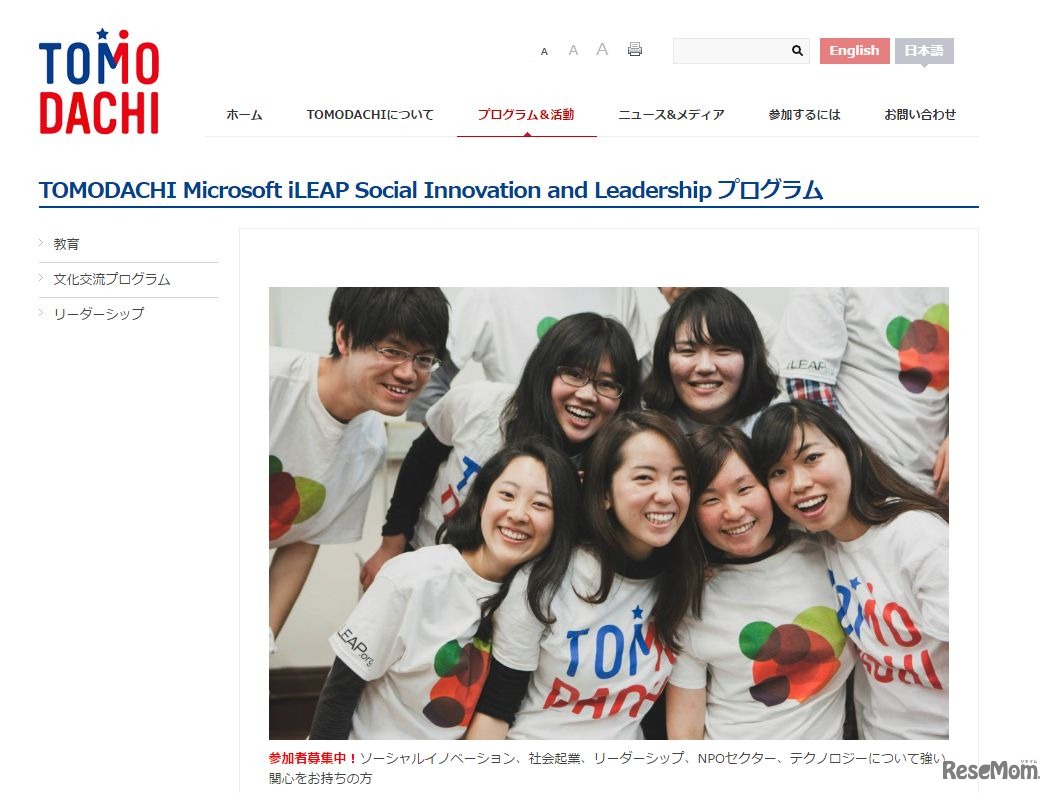The image size is (1053, 793).
Task: Open the ニュース&メディア section
Action: pos(671,114)
